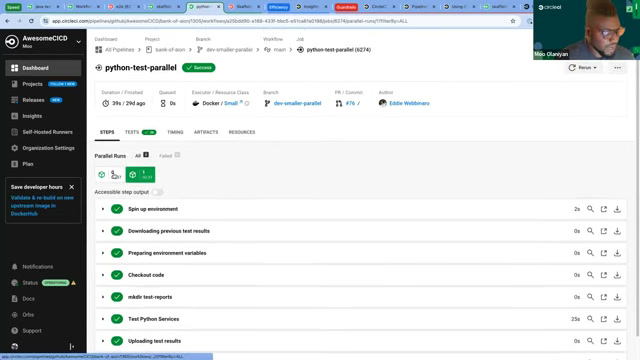Expand mkdir test-reports step
This screenshot has width=640, height=360.
click(103, 297)
